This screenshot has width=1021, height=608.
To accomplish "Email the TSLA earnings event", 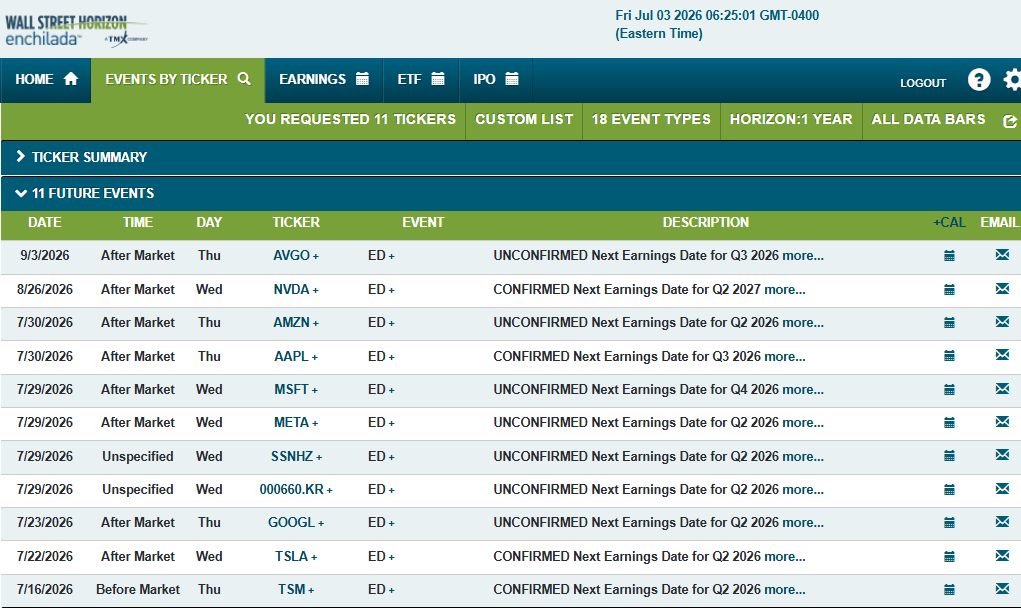I will click(1002, 555).
